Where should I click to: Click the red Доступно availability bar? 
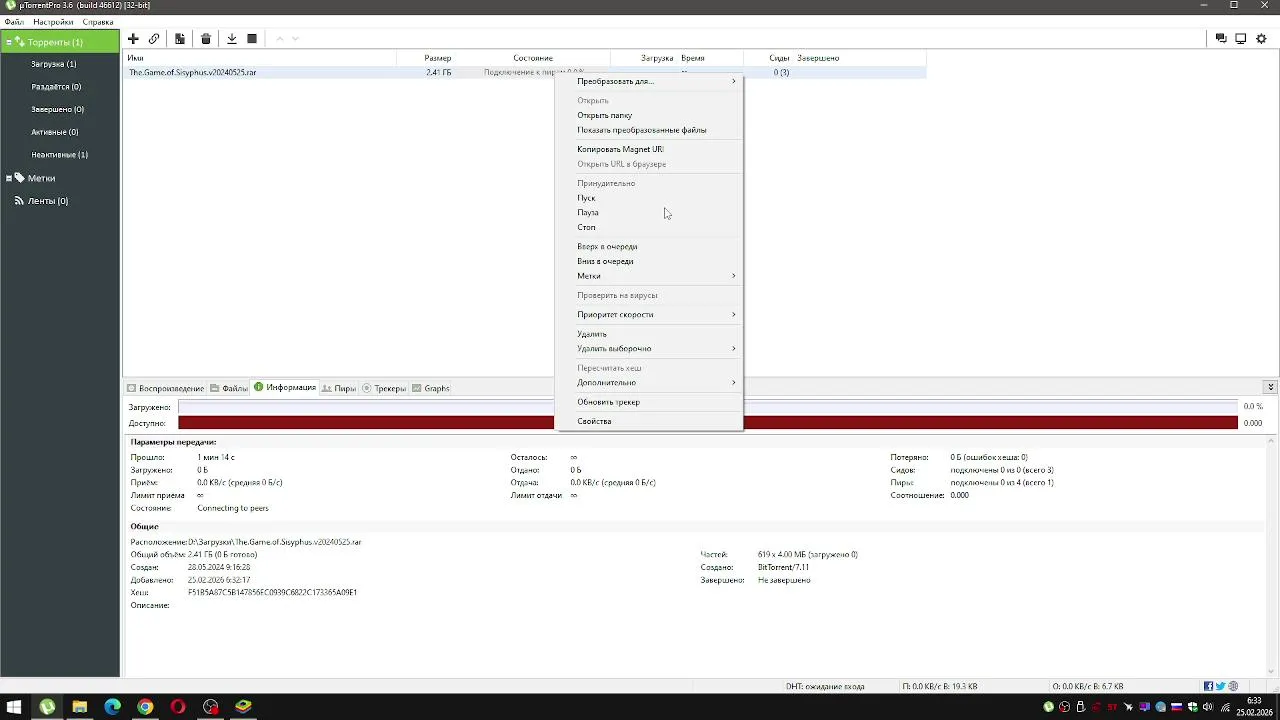708,423
